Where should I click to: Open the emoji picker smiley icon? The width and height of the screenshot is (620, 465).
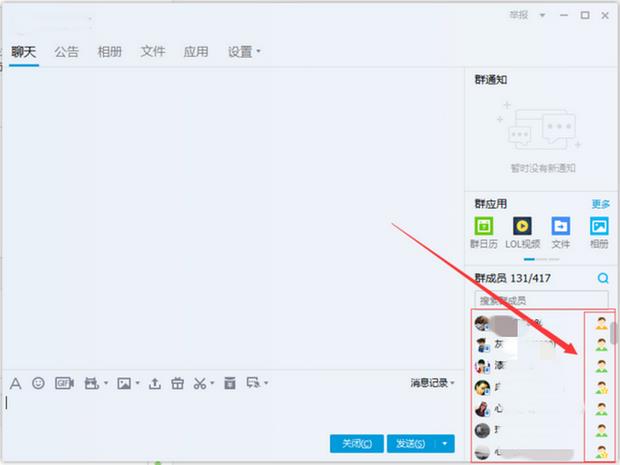pos(39,383)
